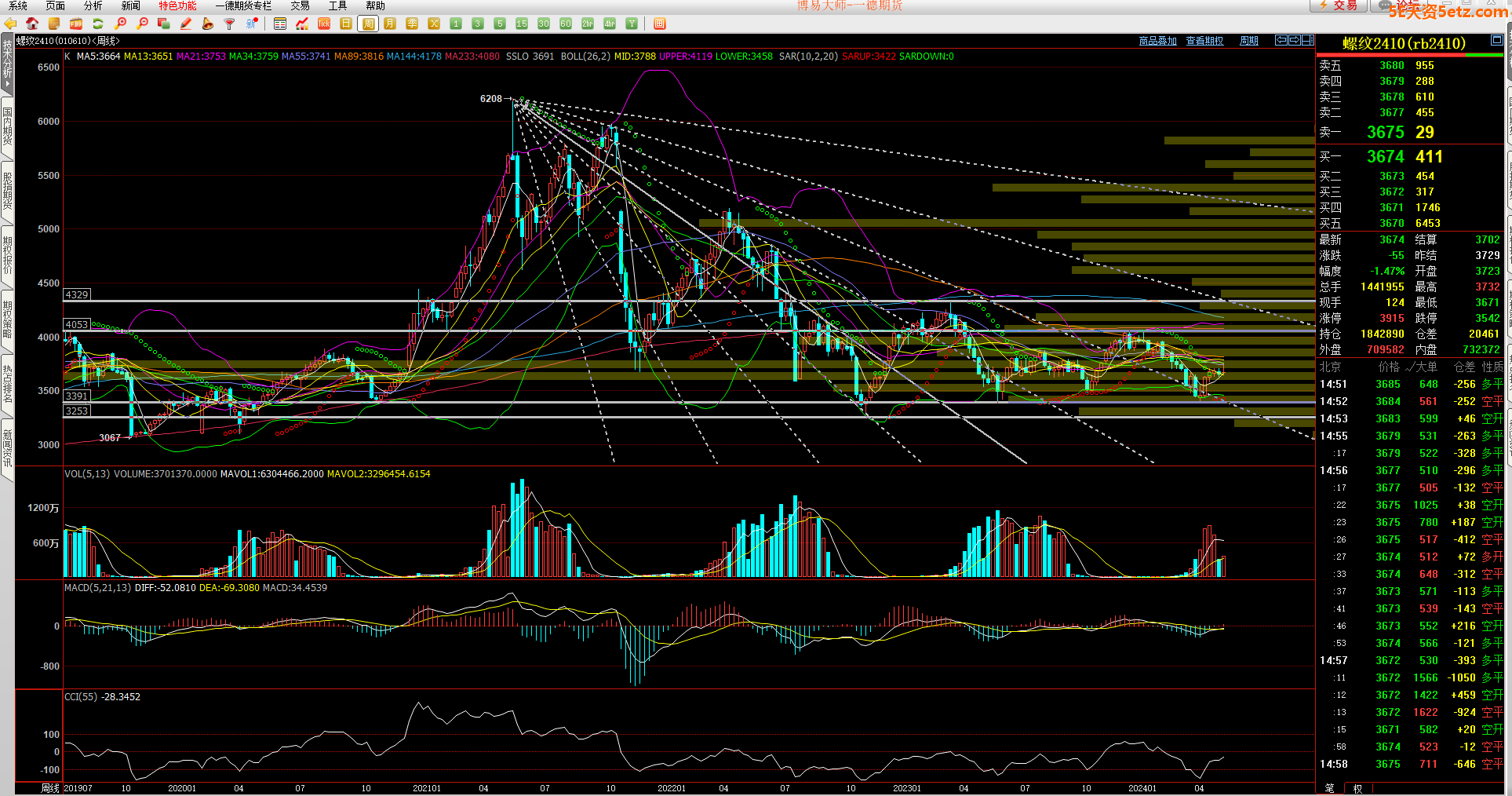Screen dimensions: 1512x796
Task: Click the orange X period icon
Action: 434,24
